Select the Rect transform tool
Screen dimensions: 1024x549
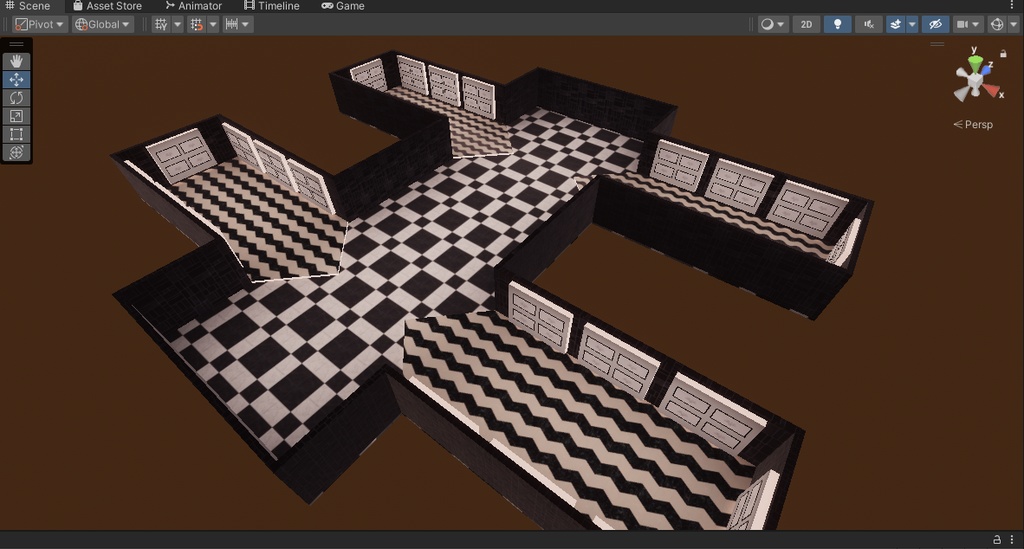coord(16,134)
